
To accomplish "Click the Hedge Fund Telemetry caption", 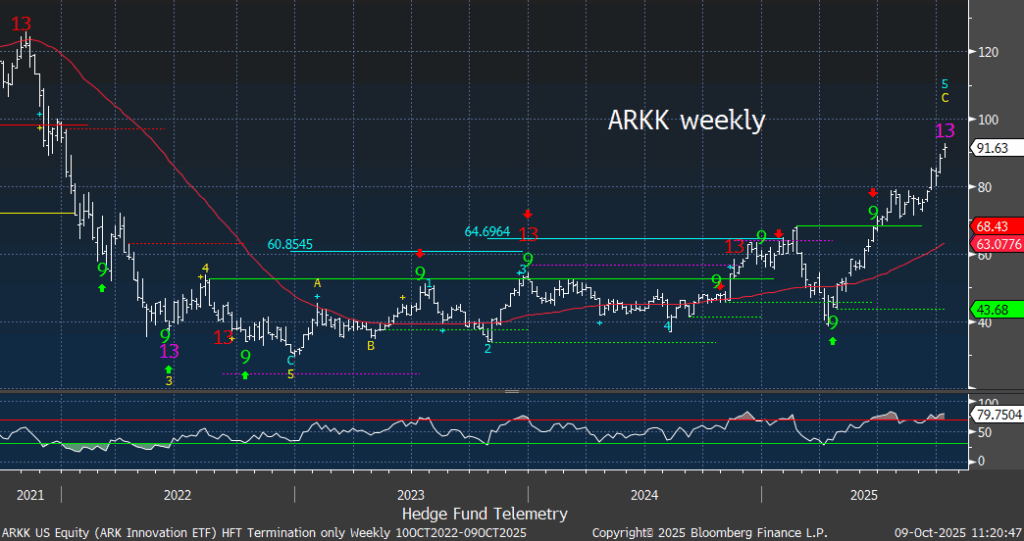I will click(x=484, y=513).
